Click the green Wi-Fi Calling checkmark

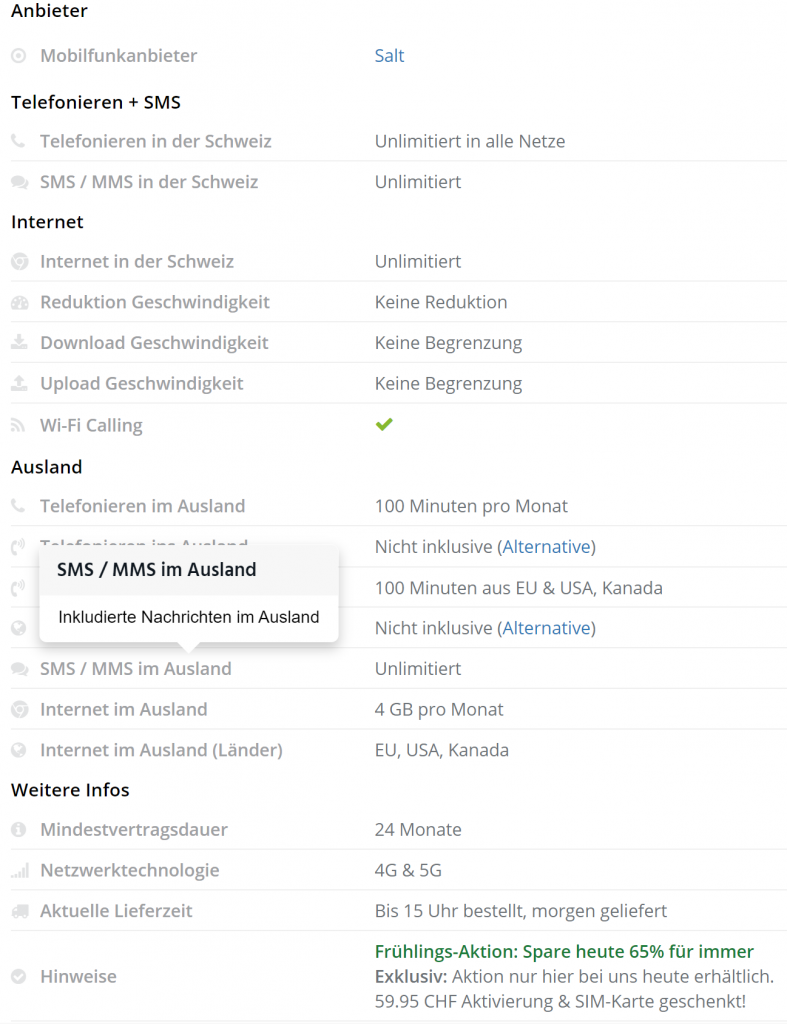point(384,425)
